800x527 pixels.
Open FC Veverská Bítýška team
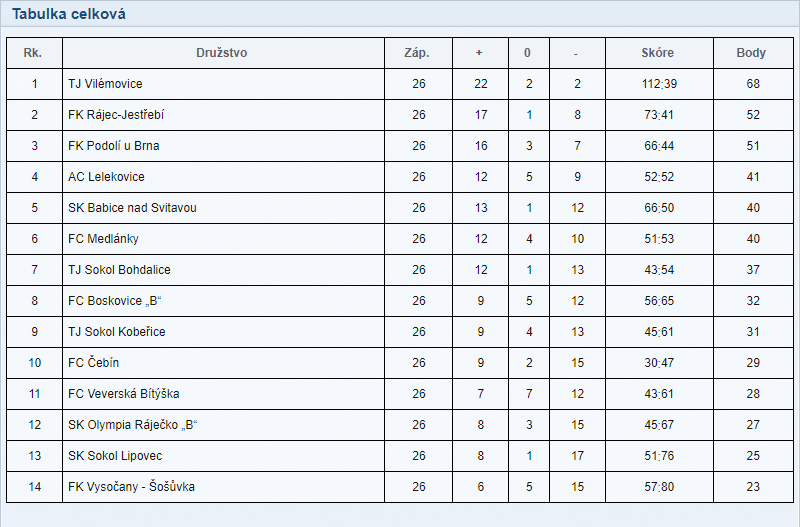pyautogui.click(x=124, y=394)
